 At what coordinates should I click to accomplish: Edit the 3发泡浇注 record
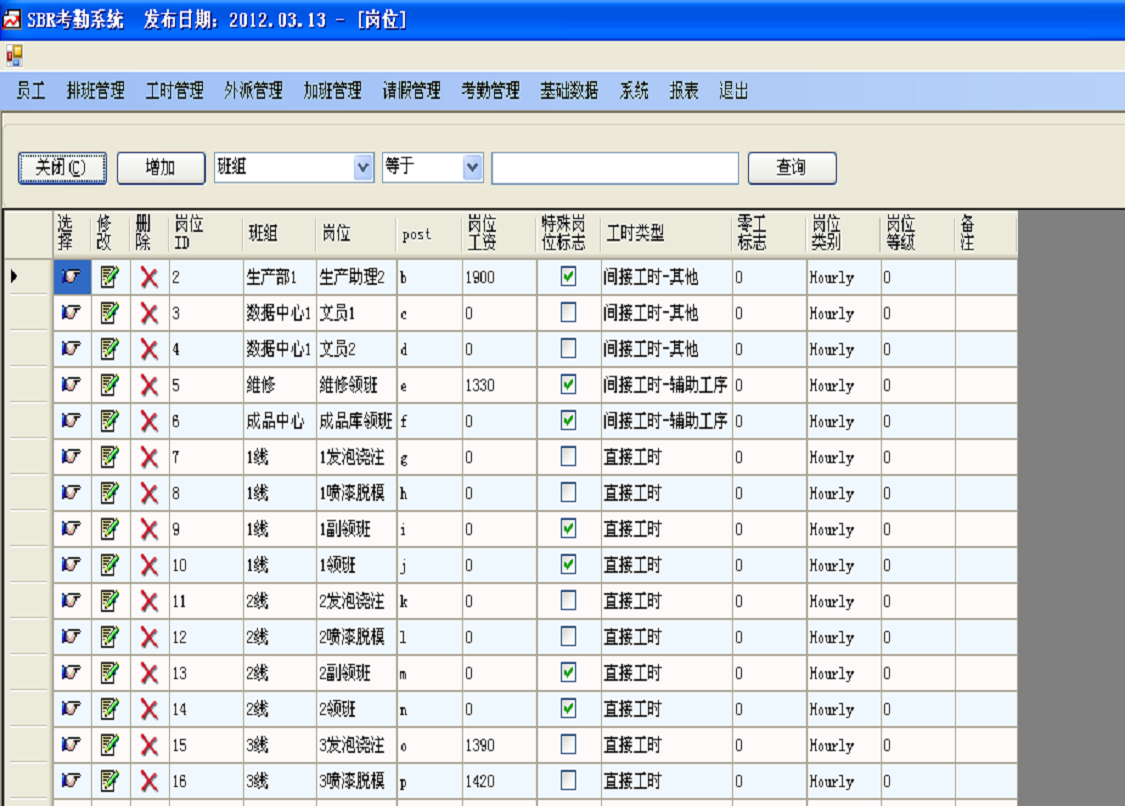click(109, 745)
